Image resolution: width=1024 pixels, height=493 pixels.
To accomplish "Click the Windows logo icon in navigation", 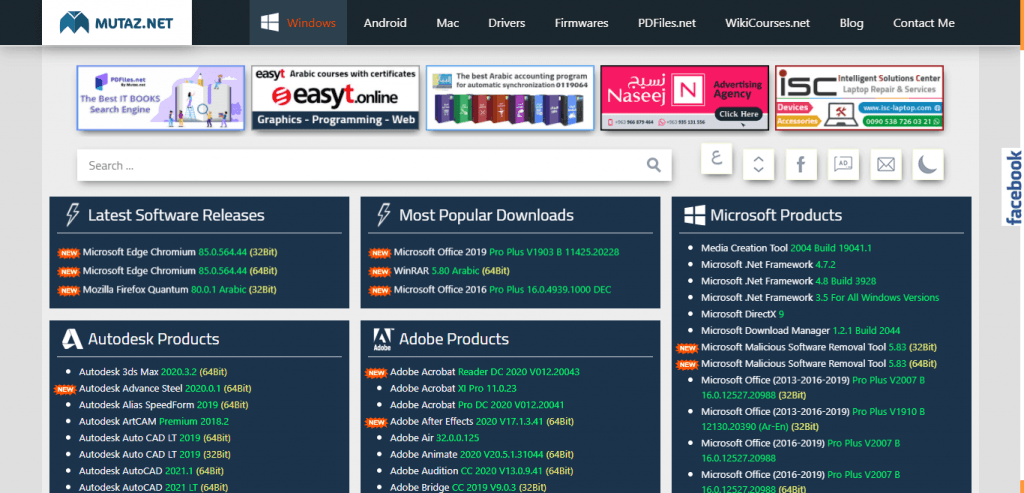I will 270,22.
